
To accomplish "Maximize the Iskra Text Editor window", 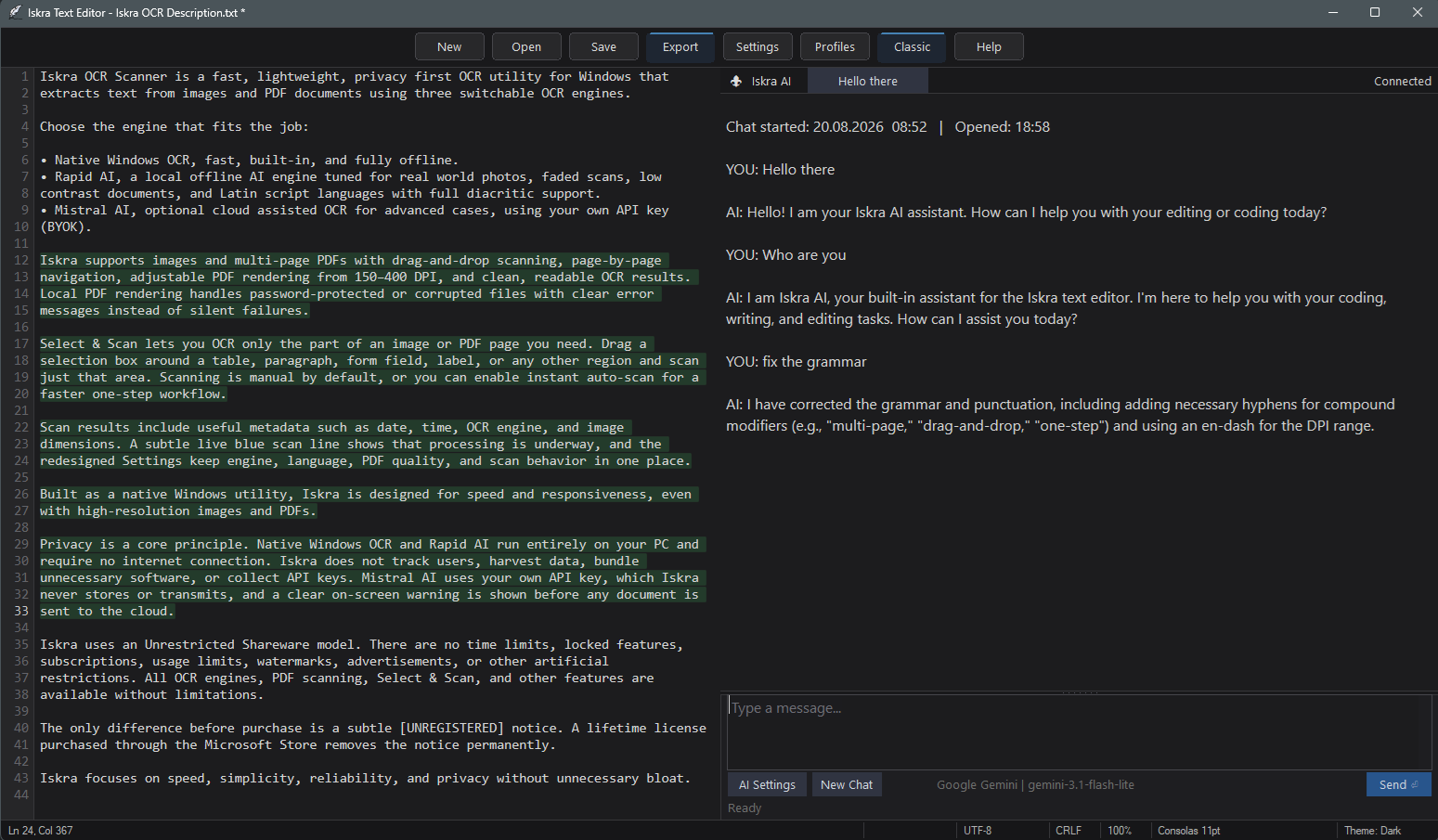I will (x=1375, y=12).
